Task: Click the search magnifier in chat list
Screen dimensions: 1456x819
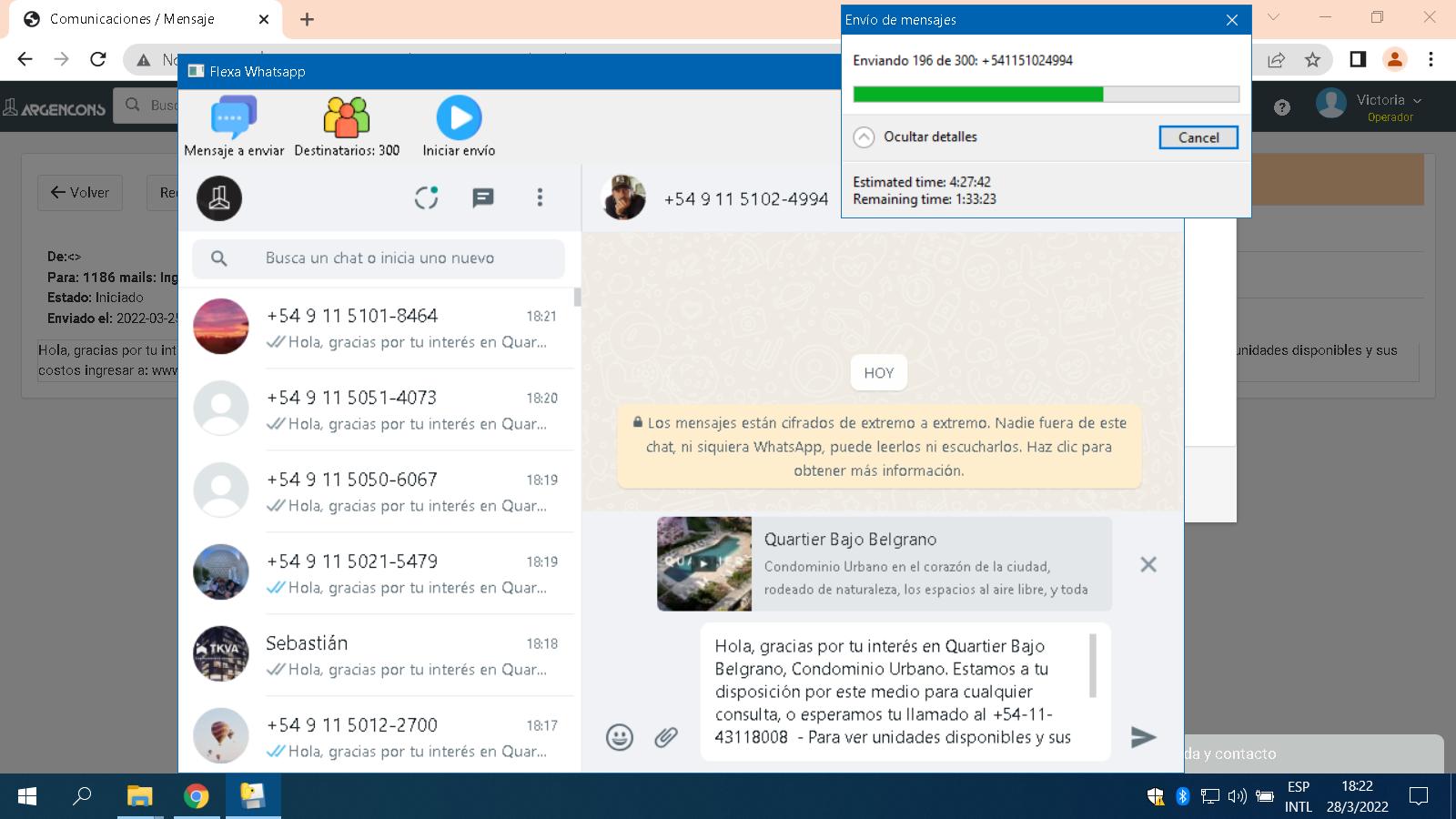Action: 218,258
